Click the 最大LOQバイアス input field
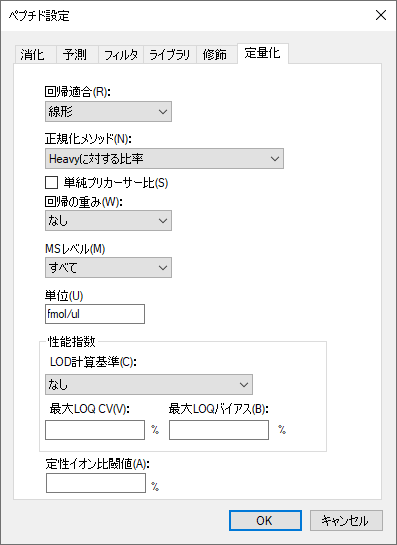Viewport: 397px width, 545px height. coord(219,430)
